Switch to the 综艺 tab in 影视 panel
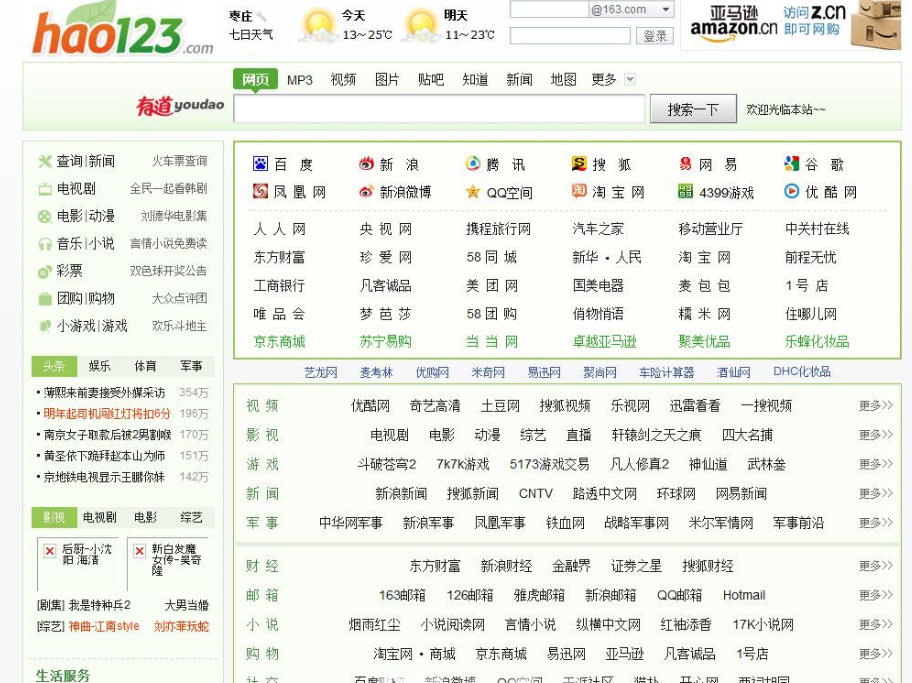Image resolution: width=912 pixels, height=683 pixels. 191,517
